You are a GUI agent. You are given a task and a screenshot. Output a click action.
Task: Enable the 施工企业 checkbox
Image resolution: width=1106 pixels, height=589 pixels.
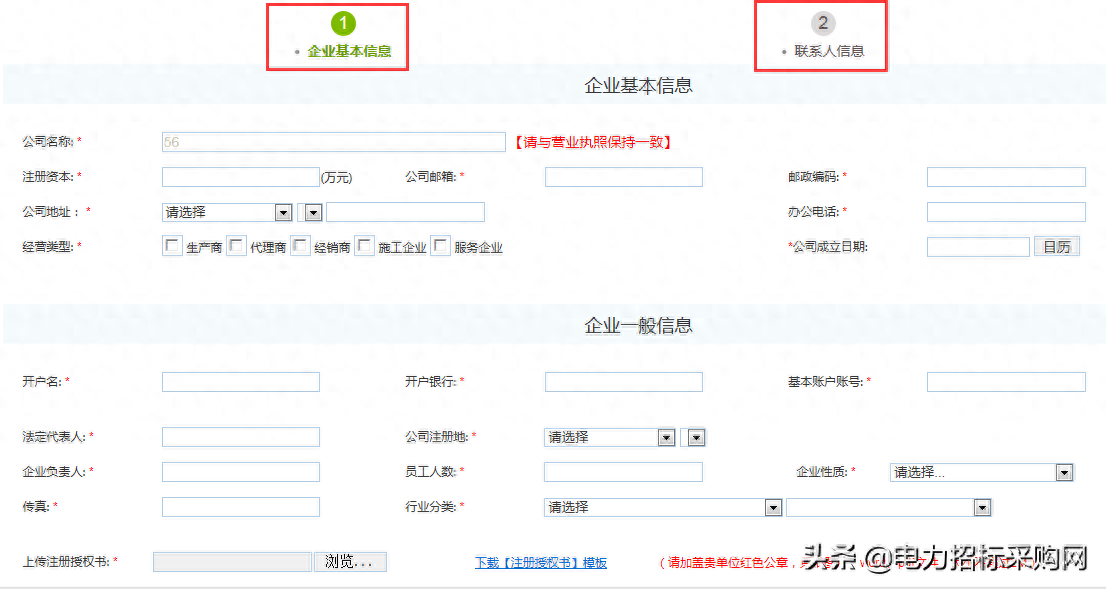point(365,246)
